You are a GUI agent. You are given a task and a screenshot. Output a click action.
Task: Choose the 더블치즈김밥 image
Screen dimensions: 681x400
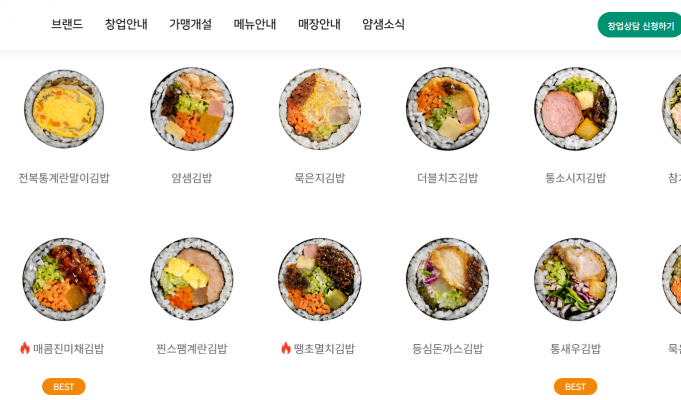pos(447,109)
